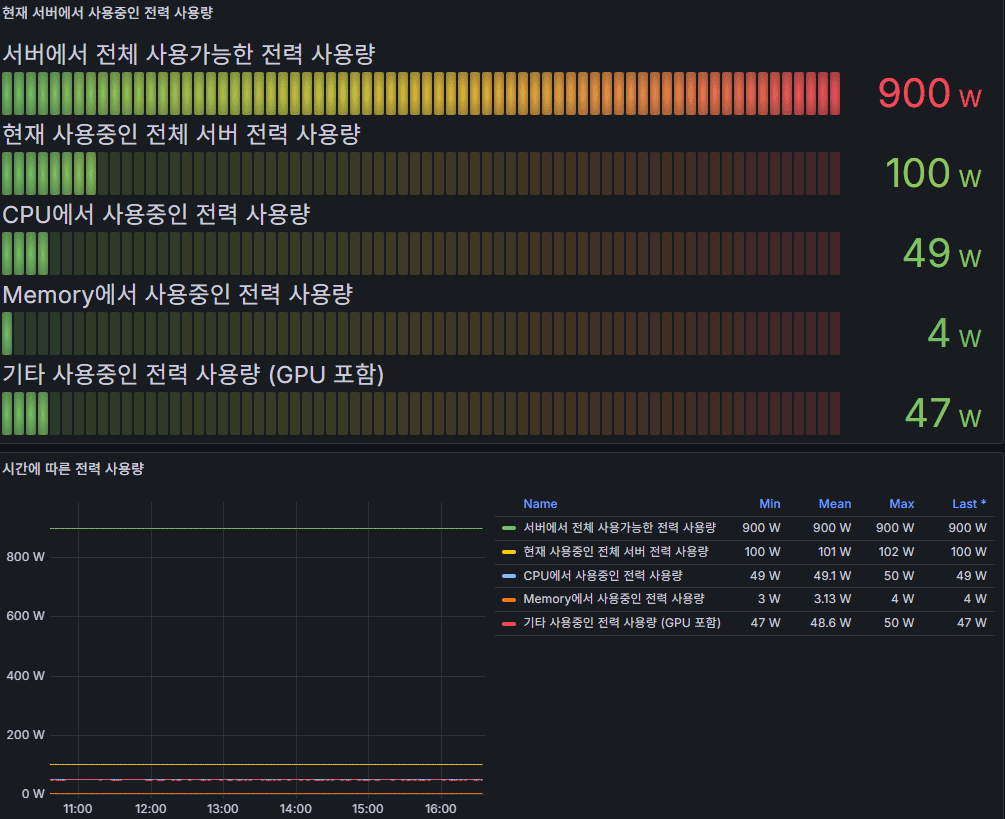Sort legend by the Last * column header
1005x819 pixels.
pyautogui.click(x=968, y=504)
